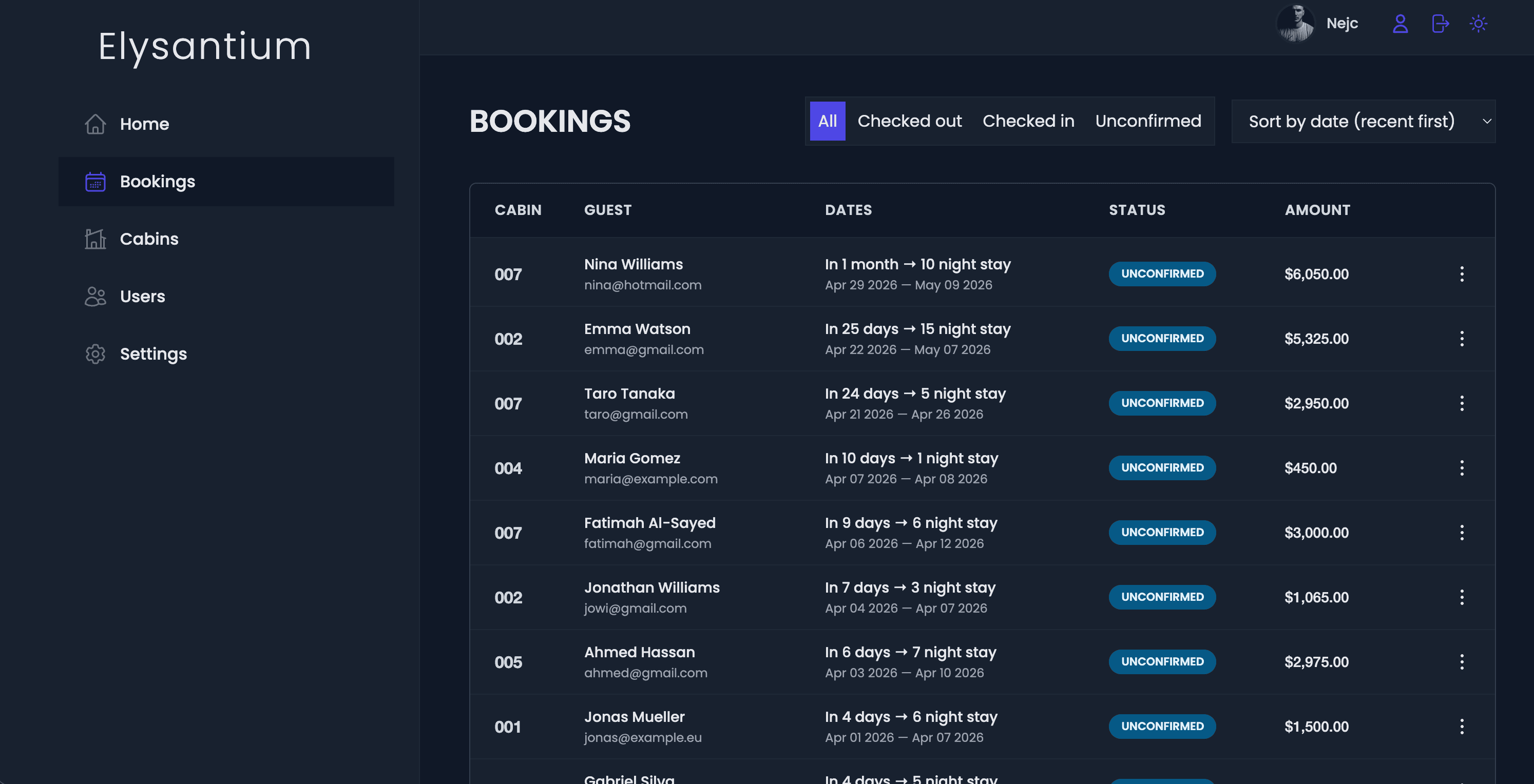Screen dimensions: 1534x784
Task: Click the Elysantium logo text
Action: tap(204, 46)
